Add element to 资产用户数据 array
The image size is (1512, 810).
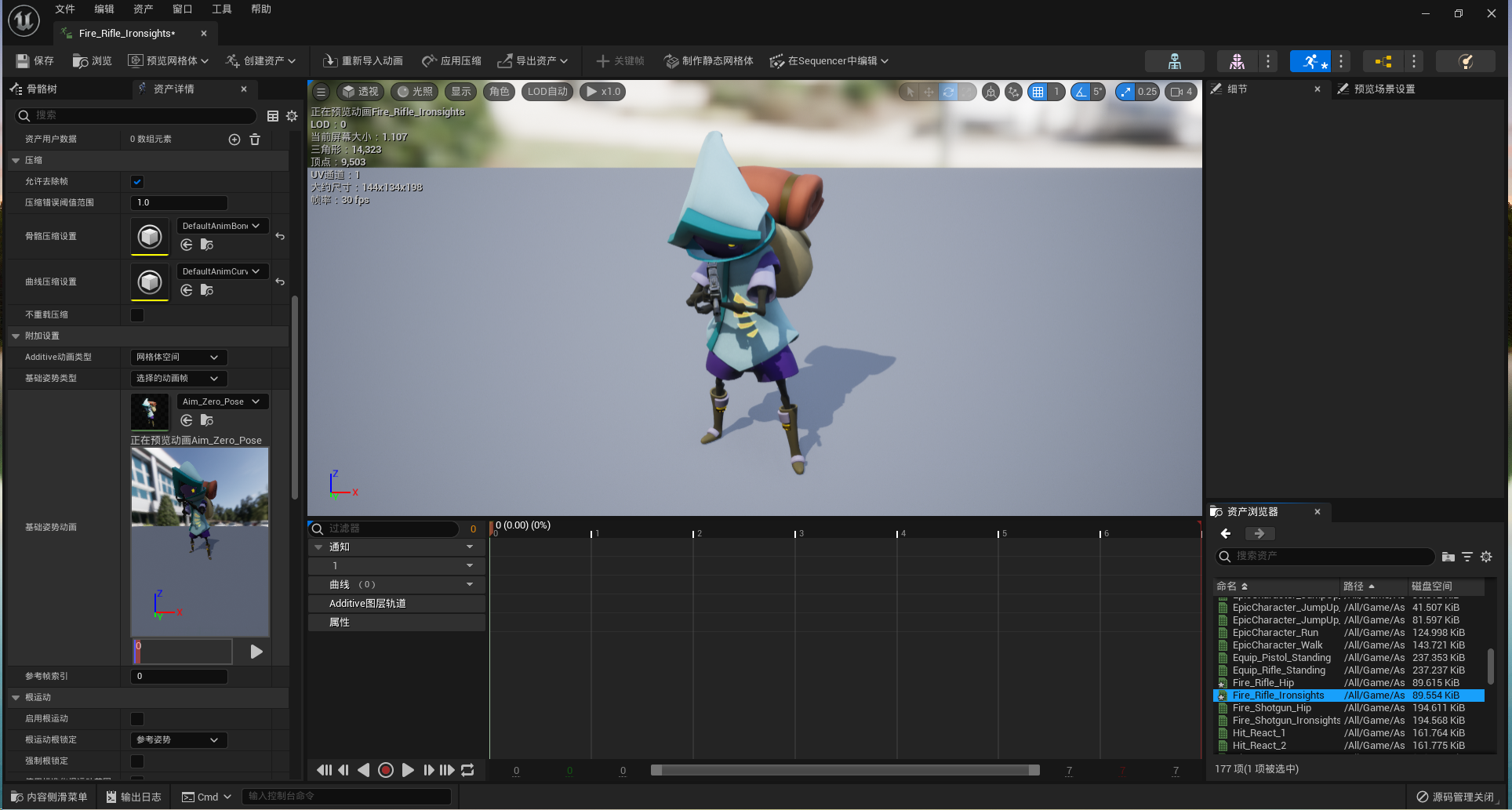pos(234,139)
